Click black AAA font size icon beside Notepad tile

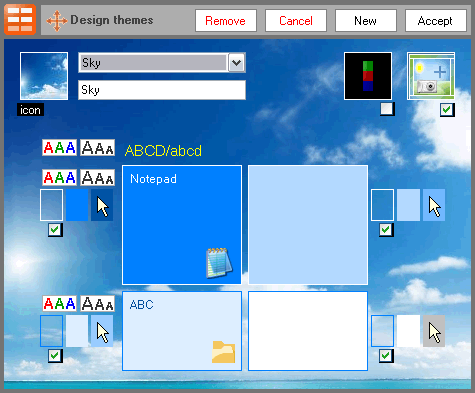(97, 177)
